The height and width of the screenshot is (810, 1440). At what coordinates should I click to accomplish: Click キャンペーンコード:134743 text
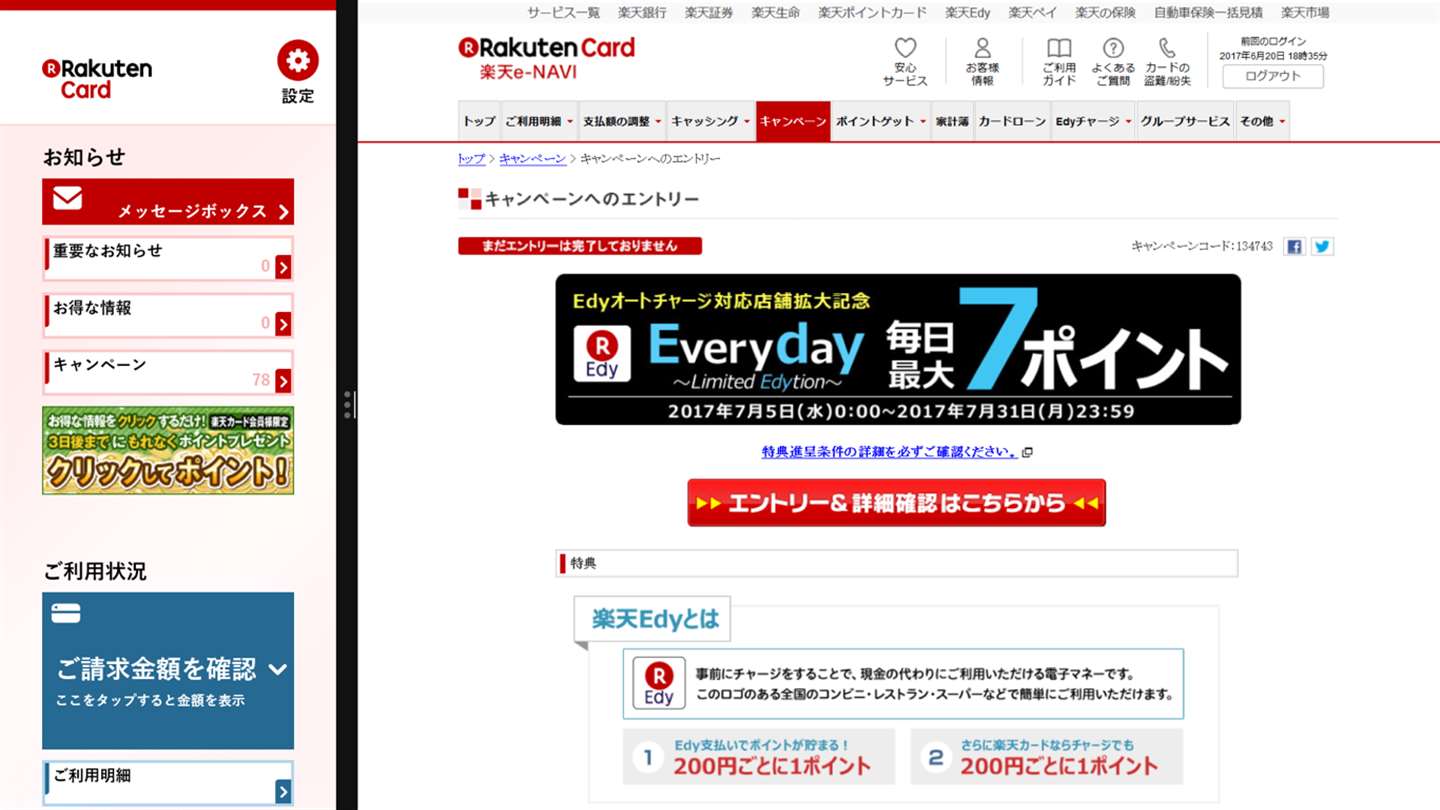(x=1201, y=246)
